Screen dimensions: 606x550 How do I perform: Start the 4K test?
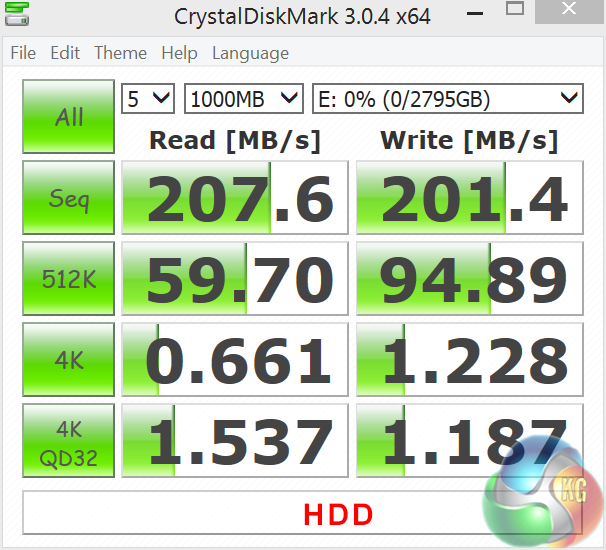(68, 359)
